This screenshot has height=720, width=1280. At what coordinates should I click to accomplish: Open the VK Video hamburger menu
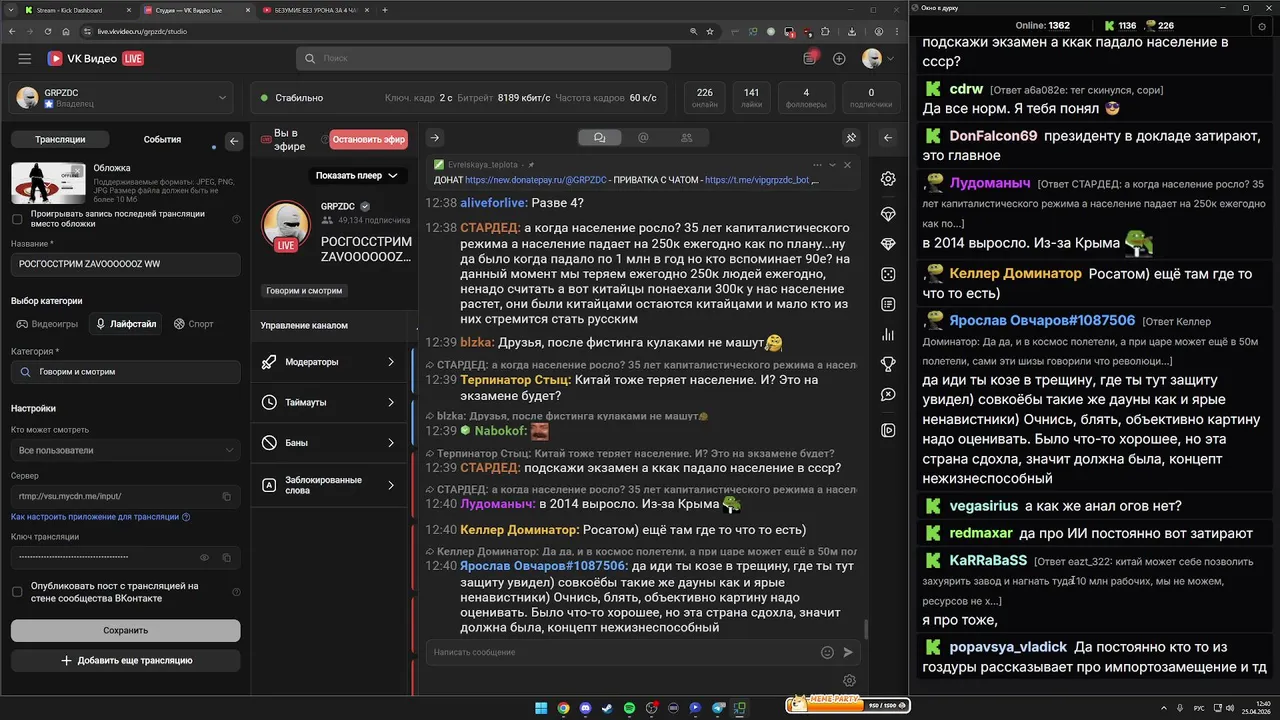(x=24, y=59)
